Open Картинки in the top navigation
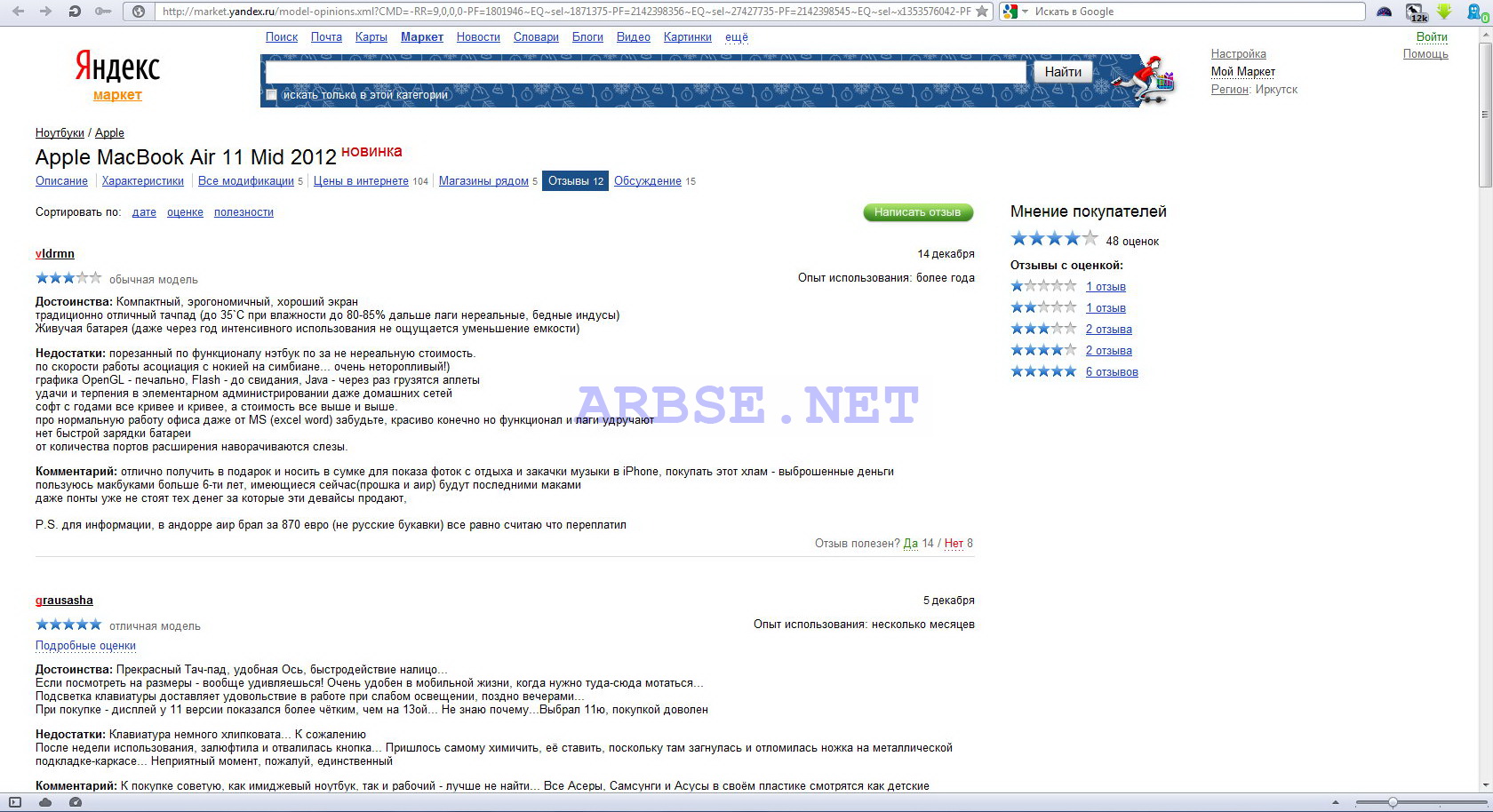The image size is (1493, 812). click(688, 37)
